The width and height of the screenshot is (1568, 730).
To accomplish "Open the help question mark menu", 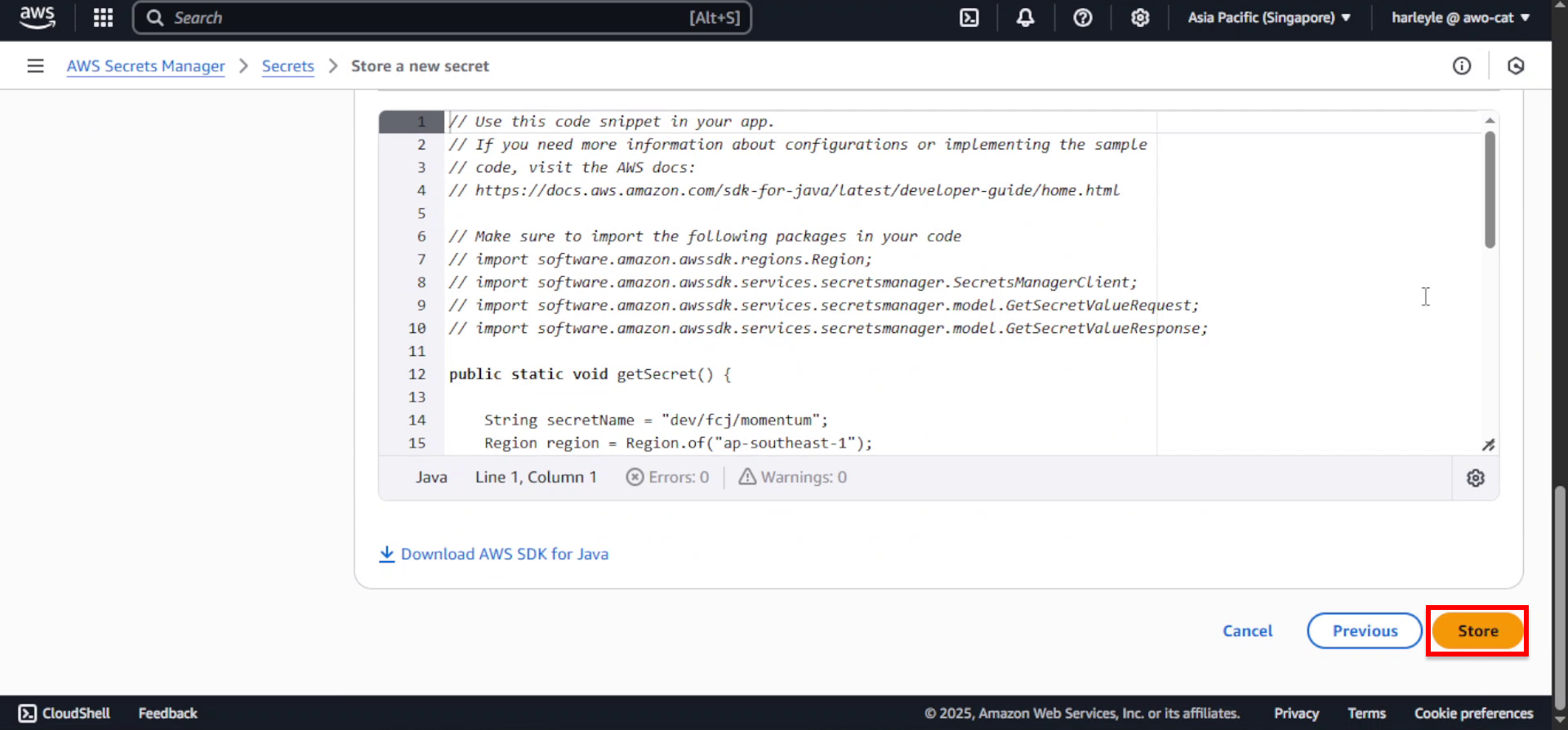I will click(1083, 17).
